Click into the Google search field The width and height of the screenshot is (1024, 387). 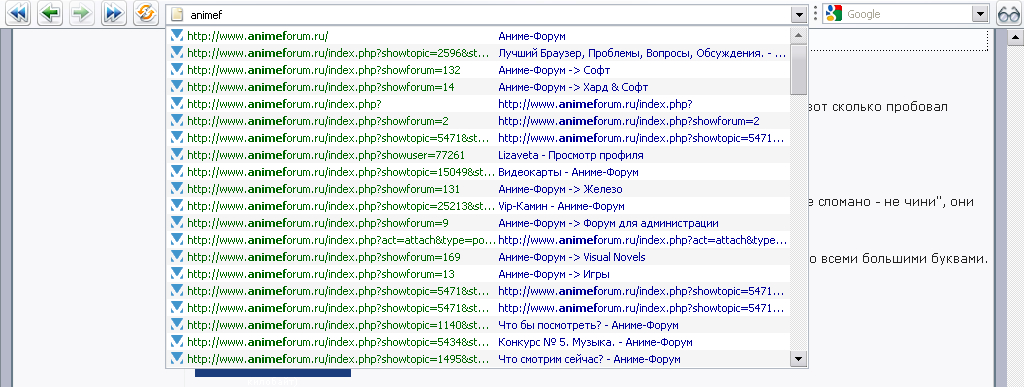pos(906,14)
